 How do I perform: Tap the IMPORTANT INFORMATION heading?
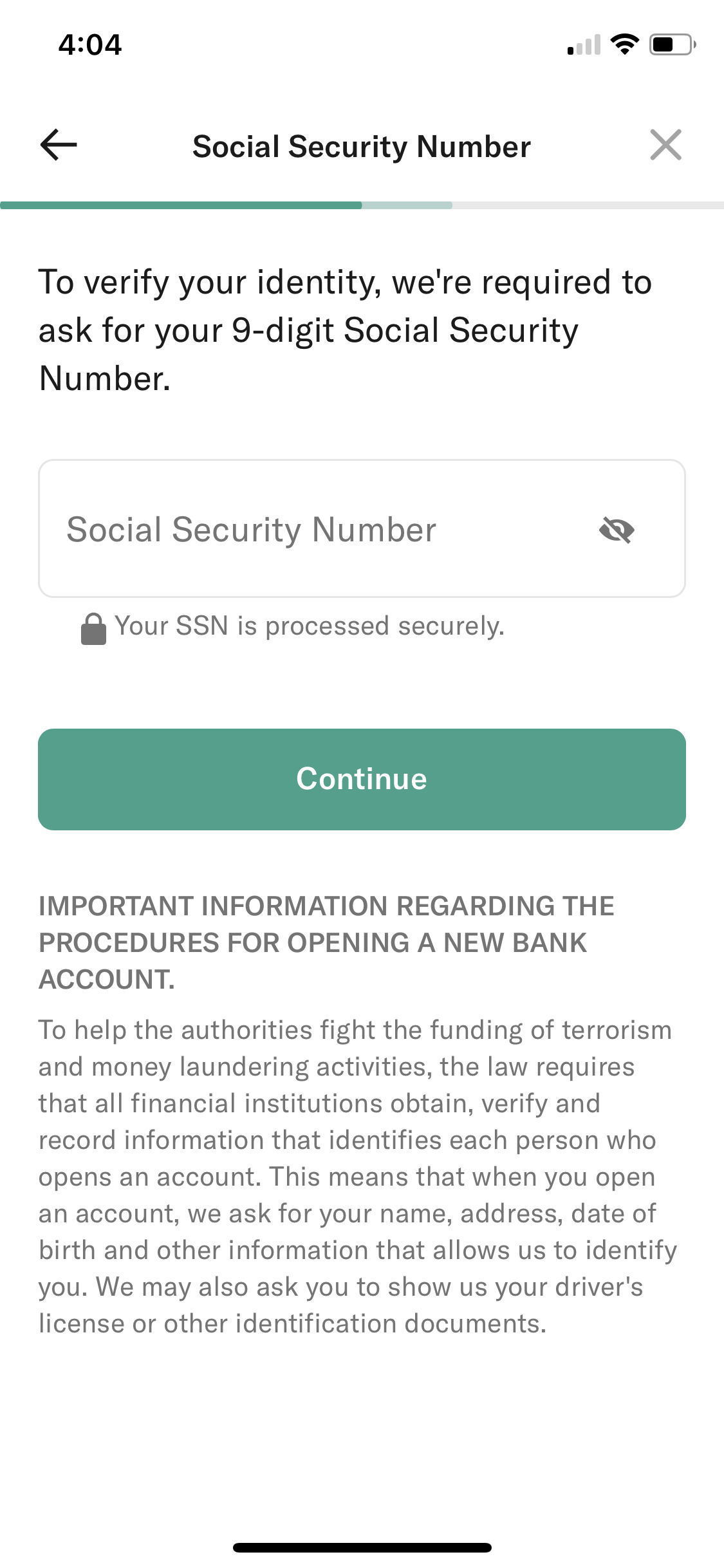coord(326,943)
